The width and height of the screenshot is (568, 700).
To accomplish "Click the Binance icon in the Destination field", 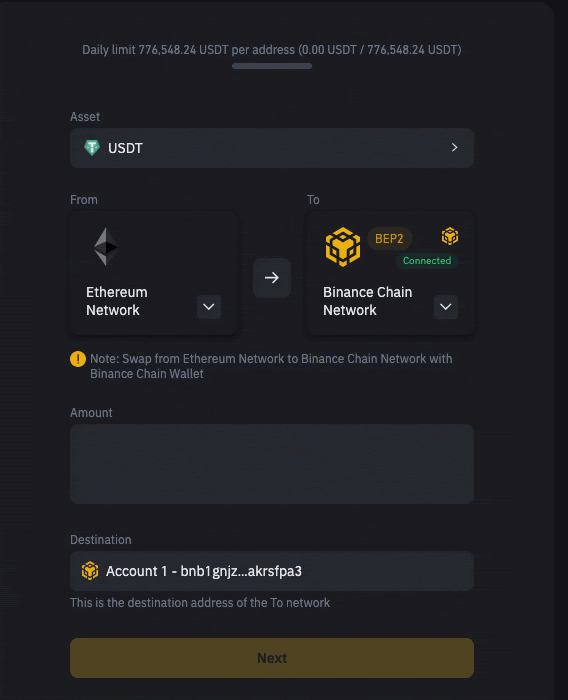I will pos(90,571).
